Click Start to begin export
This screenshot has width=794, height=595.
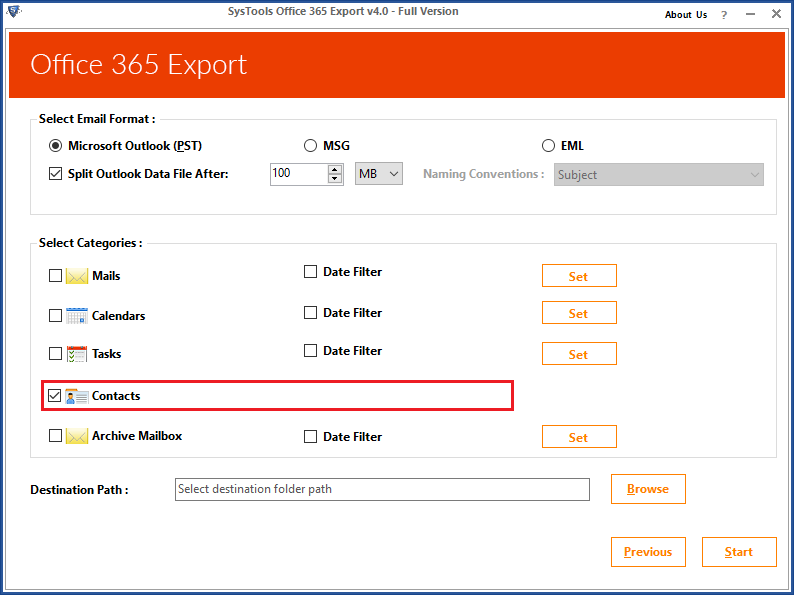[739, 552]
